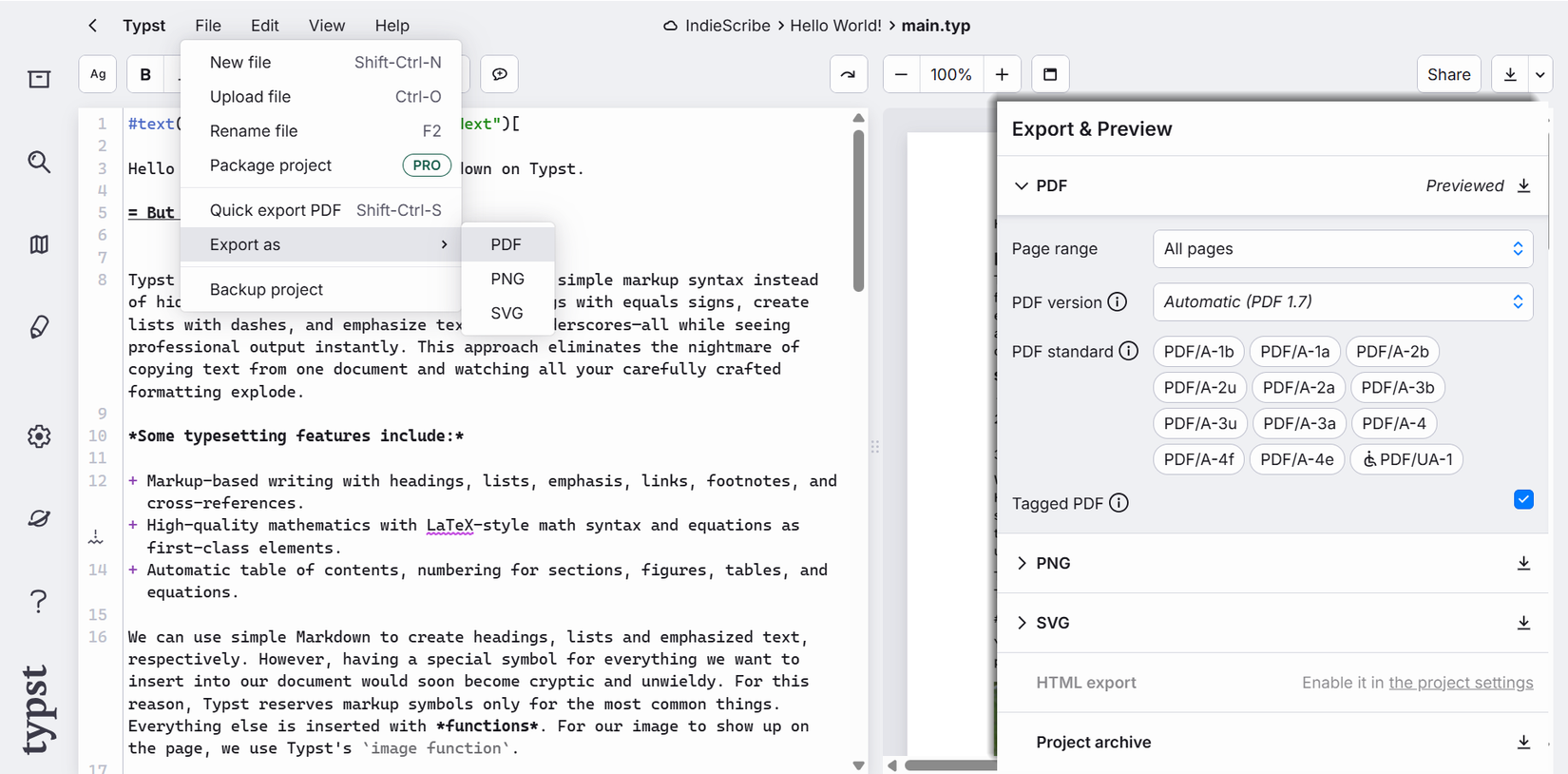Select PNG in Export as submenu

(x=507, y=279)
